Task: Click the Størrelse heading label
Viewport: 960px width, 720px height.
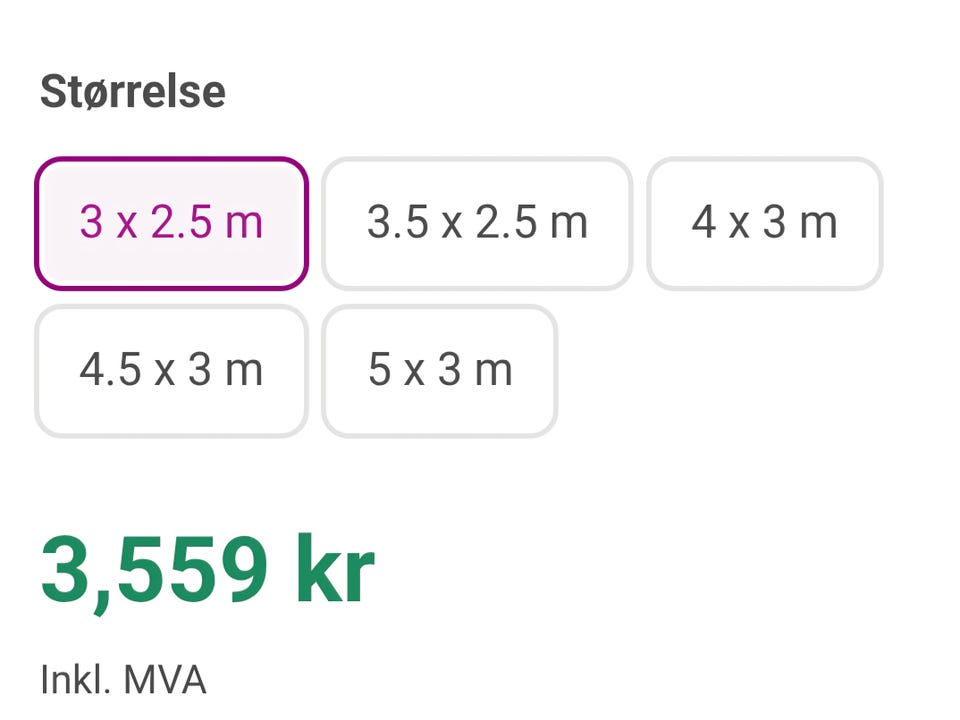Action: (x=133, y=92)
